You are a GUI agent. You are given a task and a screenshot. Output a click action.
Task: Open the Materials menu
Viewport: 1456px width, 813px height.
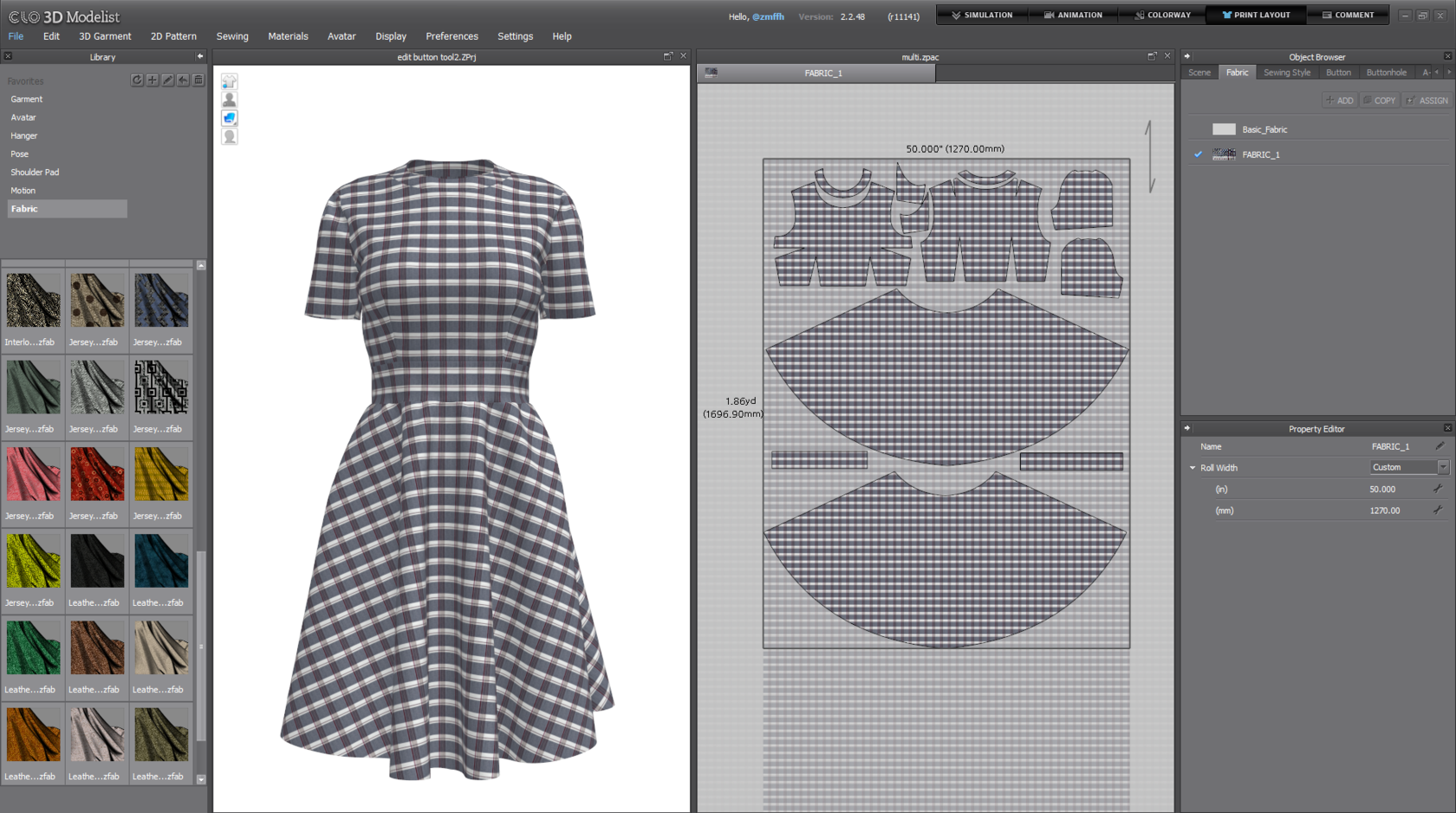[x=288, y=36]
